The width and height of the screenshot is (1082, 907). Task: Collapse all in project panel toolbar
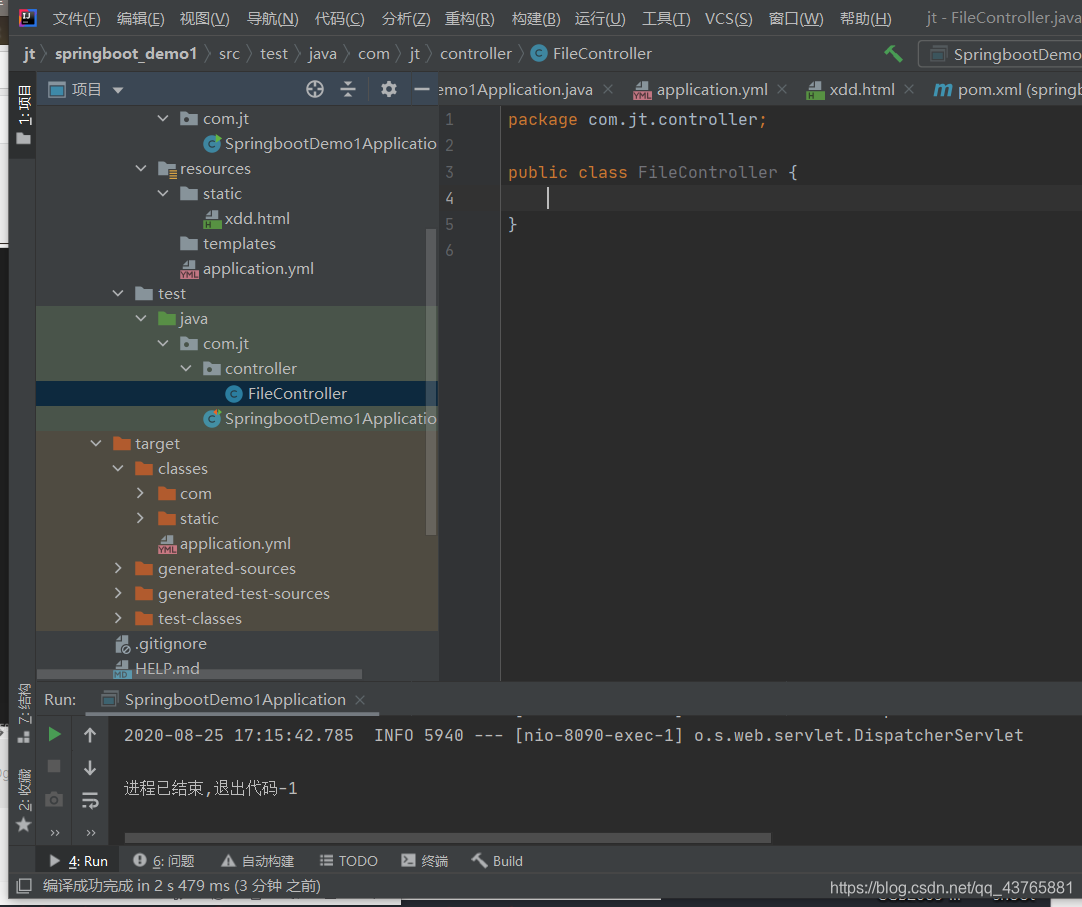(348, 89)
